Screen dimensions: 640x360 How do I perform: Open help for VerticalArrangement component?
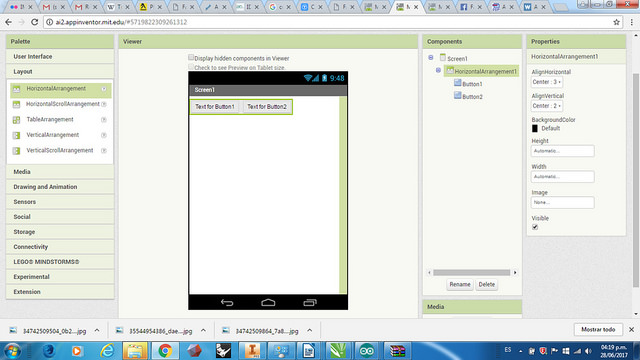click(x=104, y=135)
